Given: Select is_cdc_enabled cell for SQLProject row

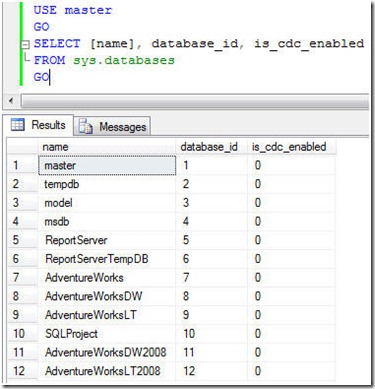Looking at the screenshot, I should point(292,333).
